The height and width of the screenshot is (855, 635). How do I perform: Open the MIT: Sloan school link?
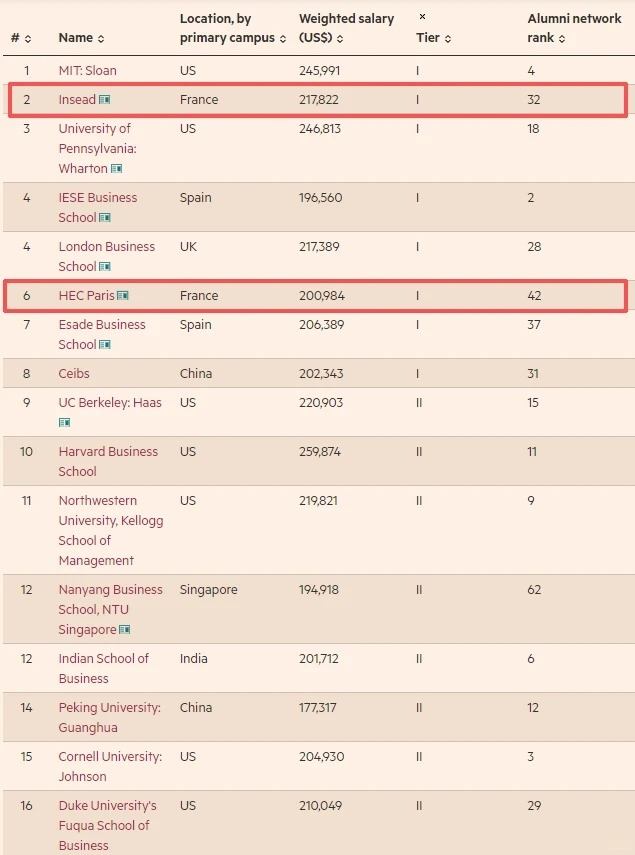click(x=87, y=71)
